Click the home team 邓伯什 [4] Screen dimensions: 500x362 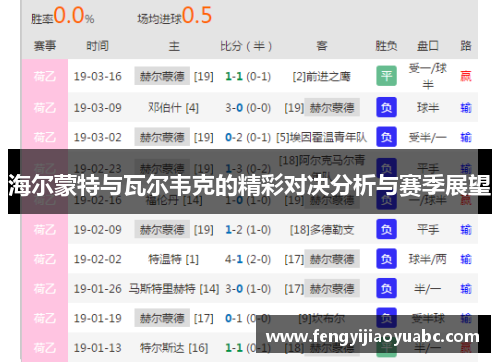(x=173, y=108)
